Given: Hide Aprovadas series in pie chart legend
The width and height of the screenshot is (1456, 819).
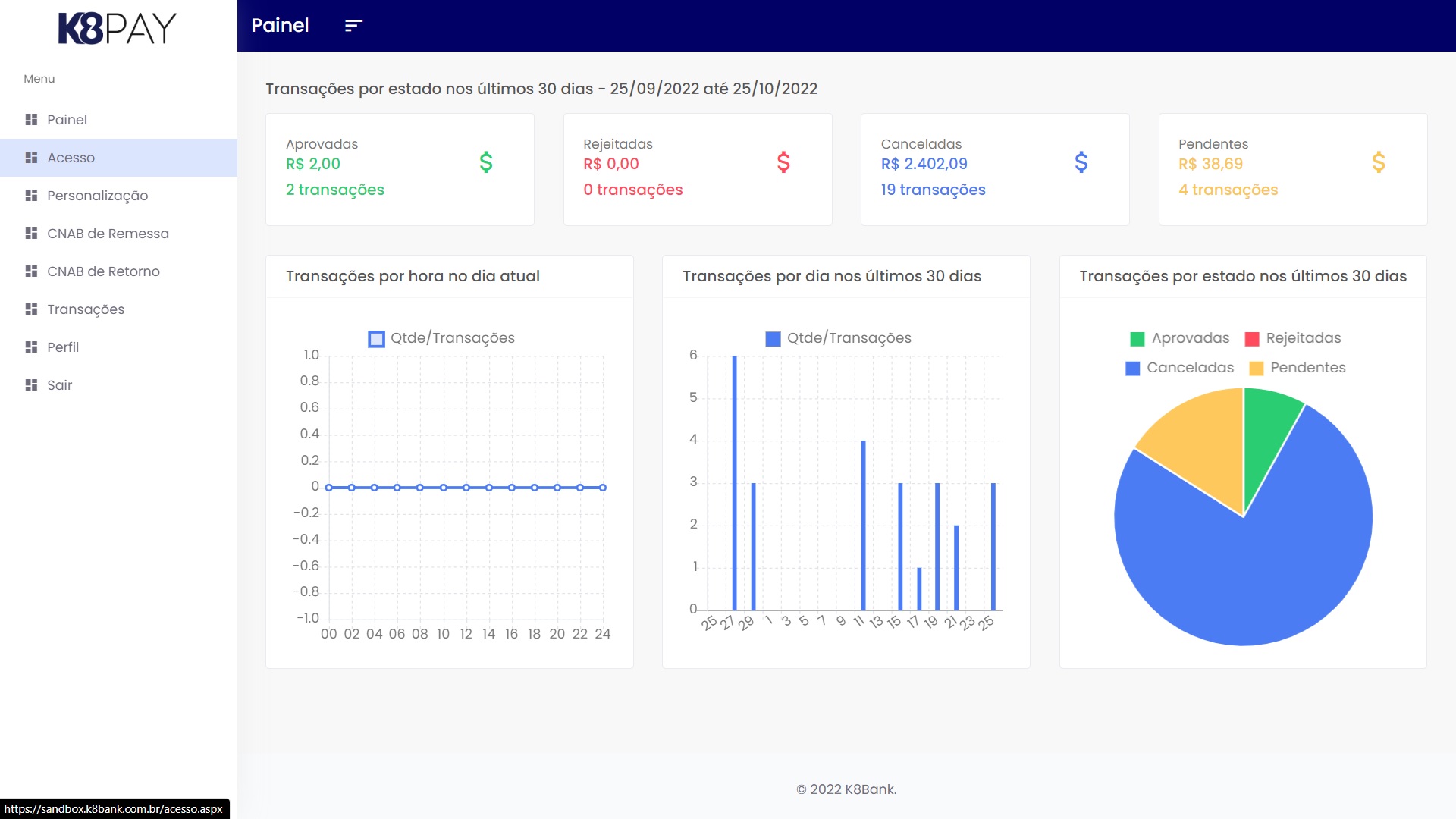Looking at the screenshot, I should (1179, 338).
